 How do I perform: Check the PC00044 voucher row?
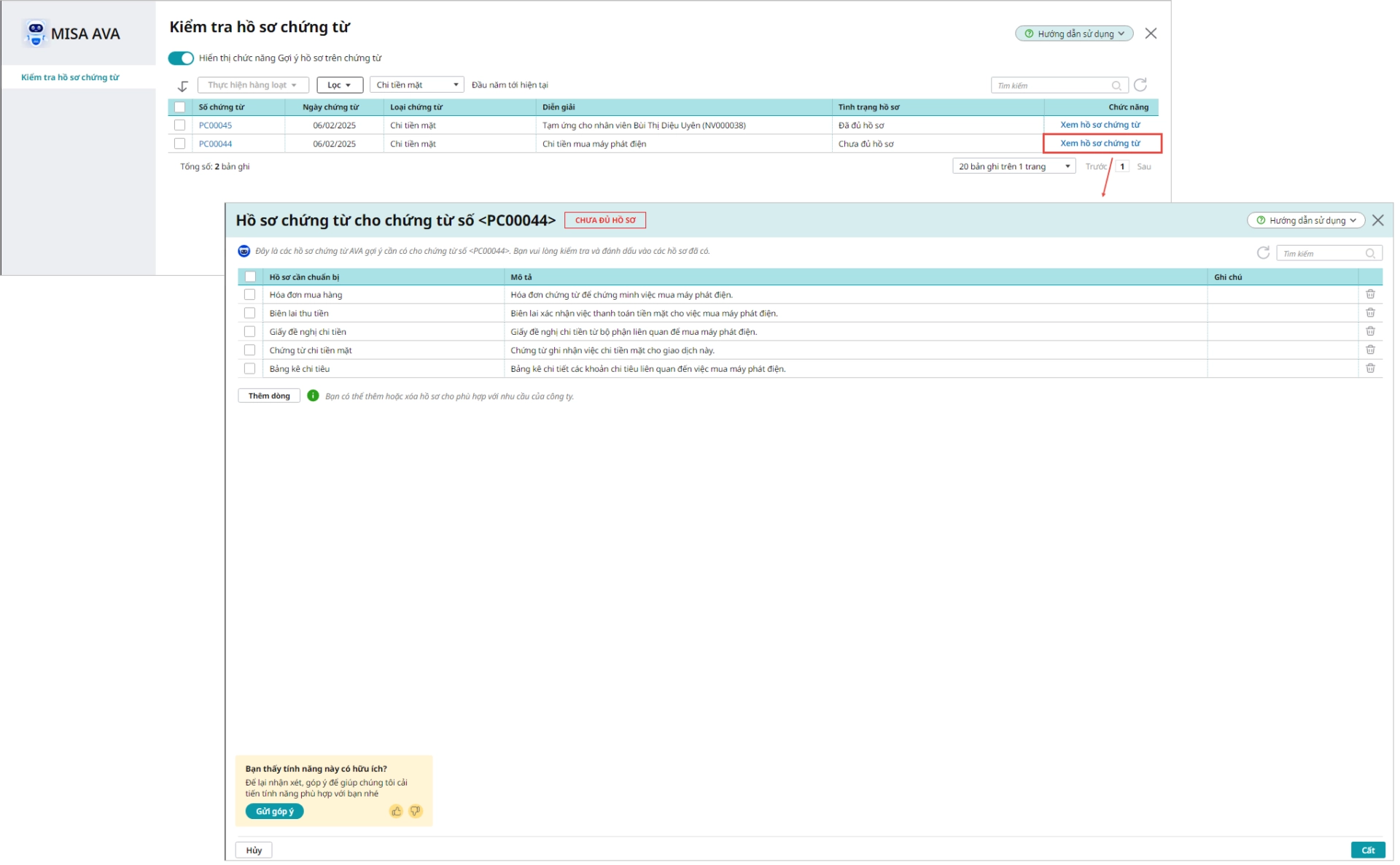coord(179,144)
